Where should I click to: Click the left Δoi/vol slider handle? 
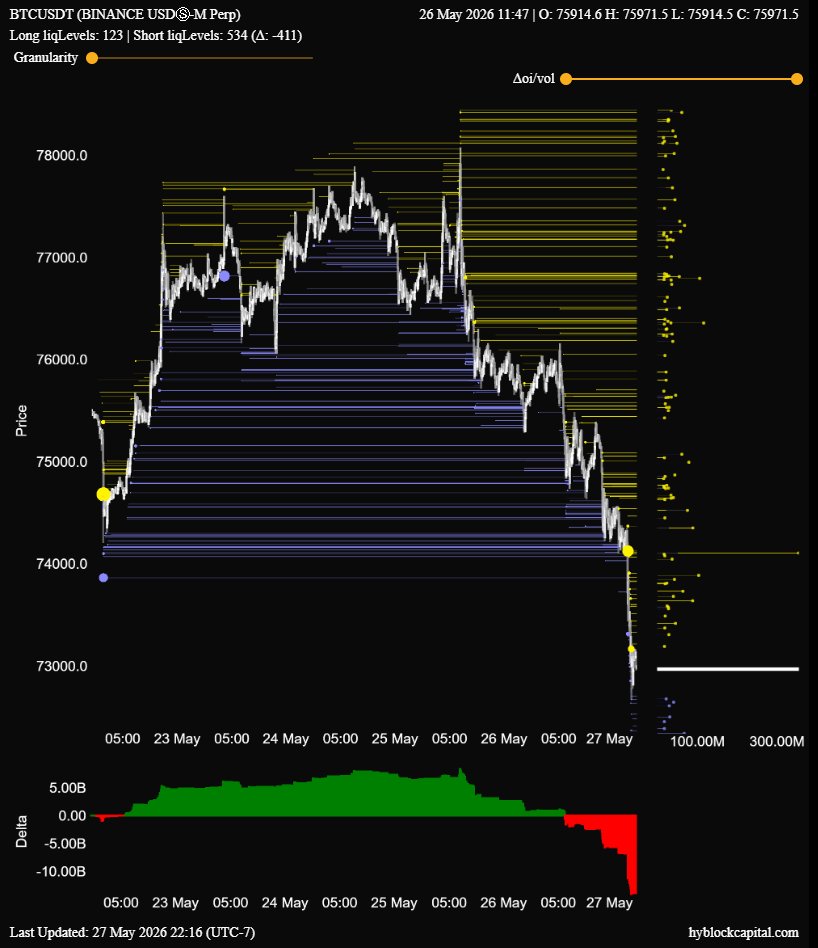pos(566,79)
